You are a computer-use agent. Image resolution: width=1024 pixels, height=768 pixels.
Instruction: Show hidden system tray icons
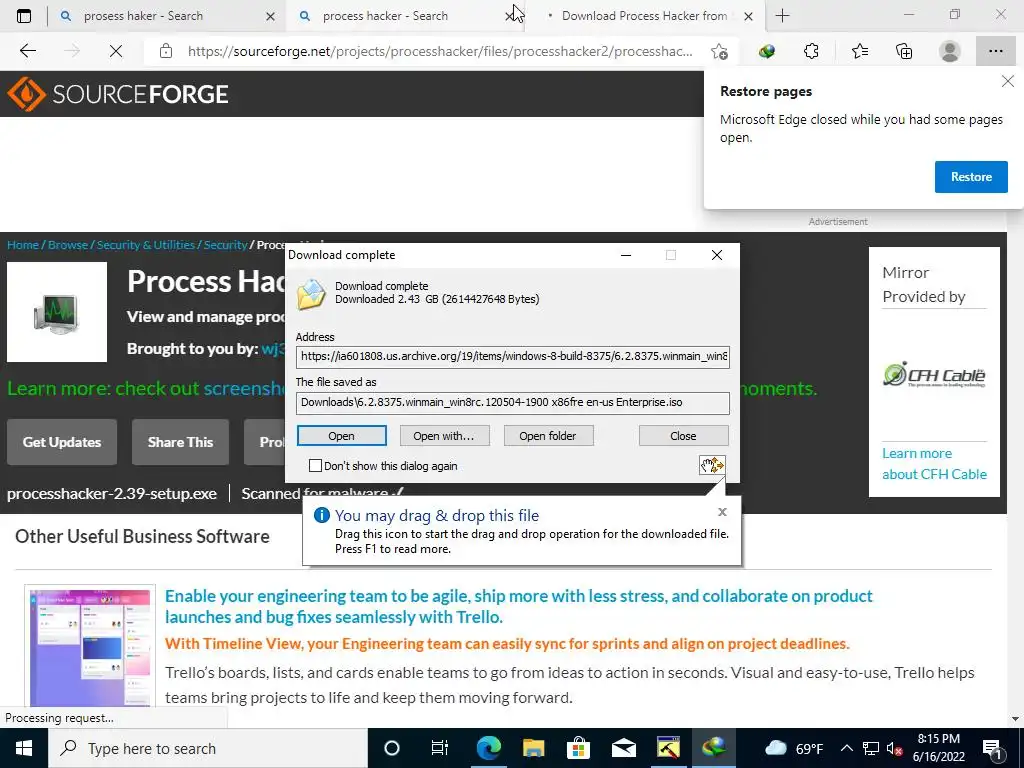tap(846, 748)
